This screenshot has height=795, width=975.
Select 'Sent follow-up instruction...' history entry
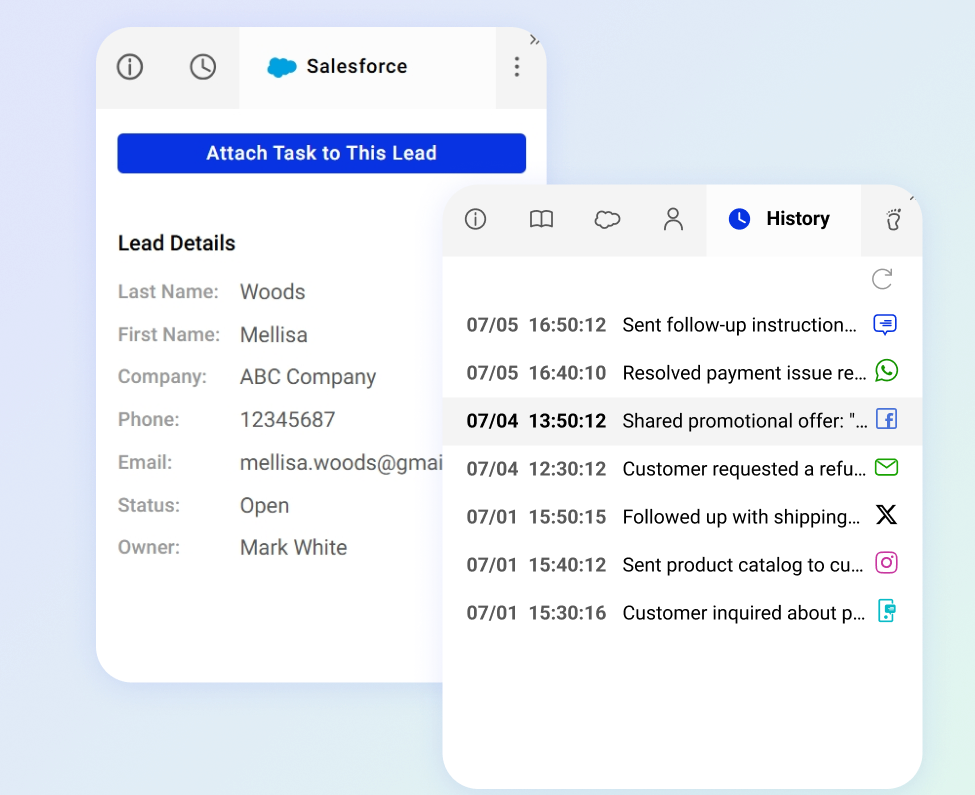pos(682,325)
